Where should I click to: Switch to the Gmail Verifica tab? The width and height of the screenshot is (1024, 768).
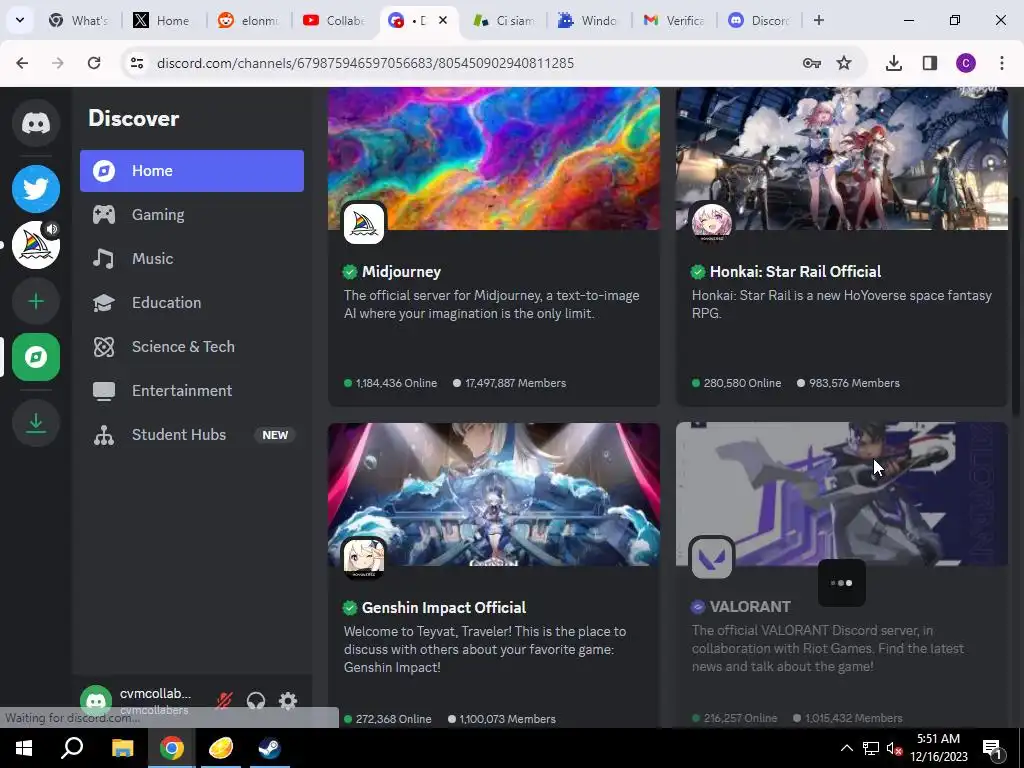675,20
